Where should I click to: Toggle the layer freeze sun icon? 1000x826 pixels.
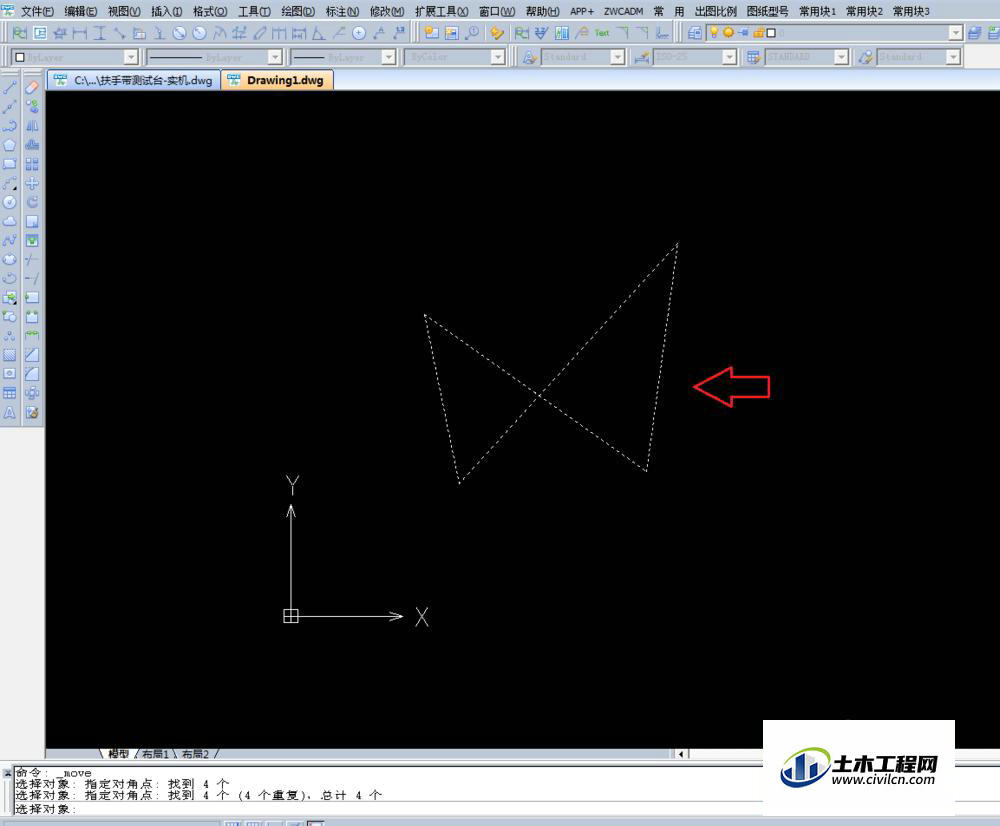point(728,32)
